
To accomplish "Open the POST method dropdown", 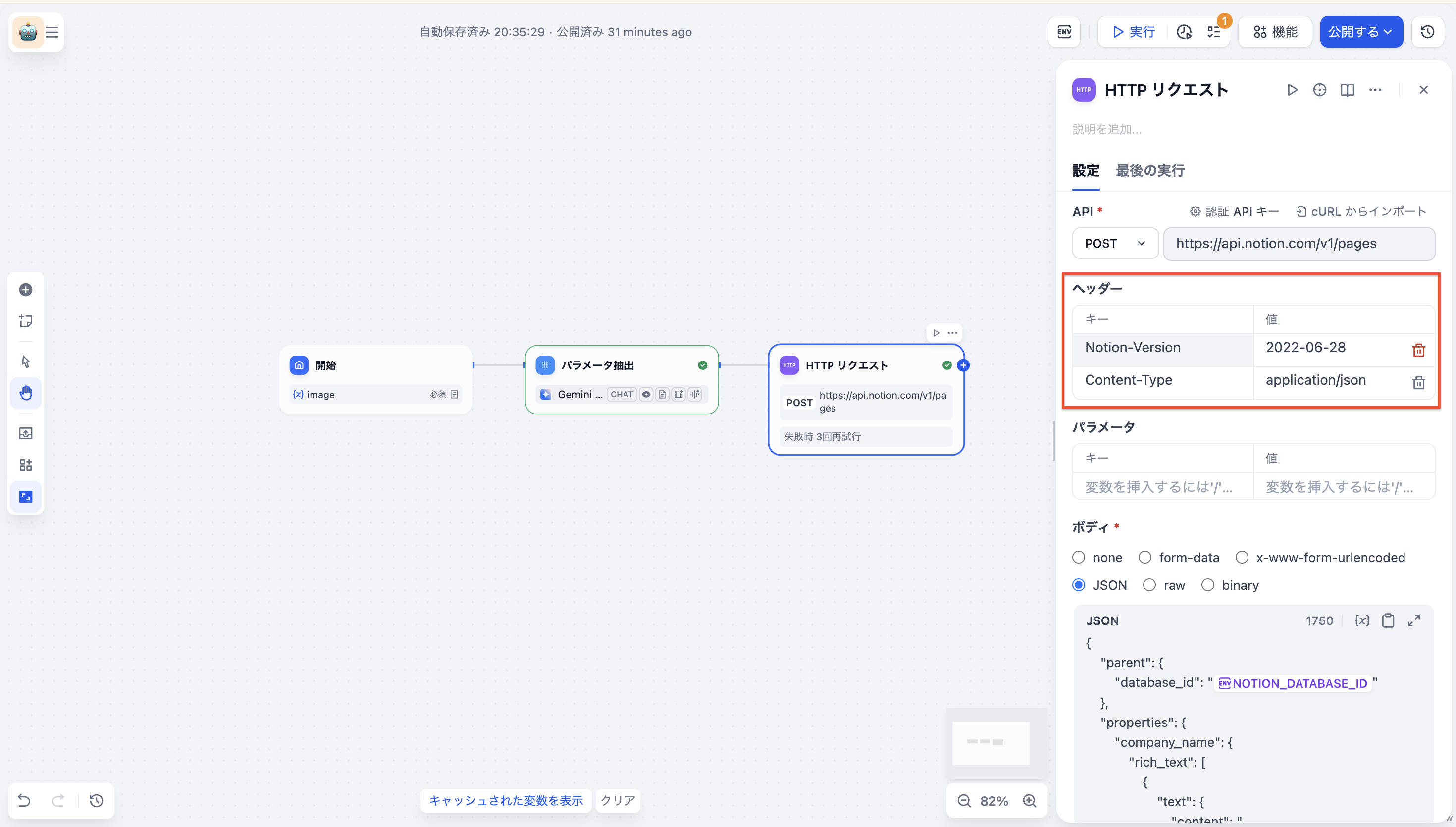I will point(1115,243).
